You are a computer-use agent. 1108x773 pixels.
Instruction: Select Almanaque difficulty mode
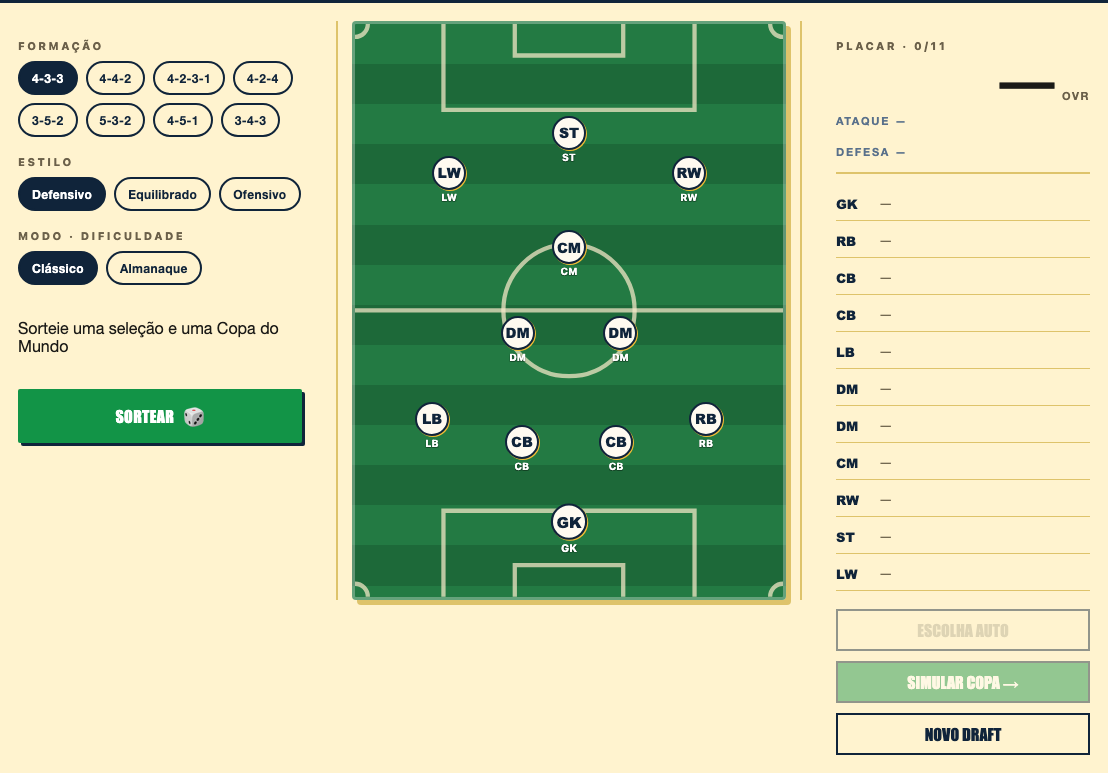pos(154,269)
